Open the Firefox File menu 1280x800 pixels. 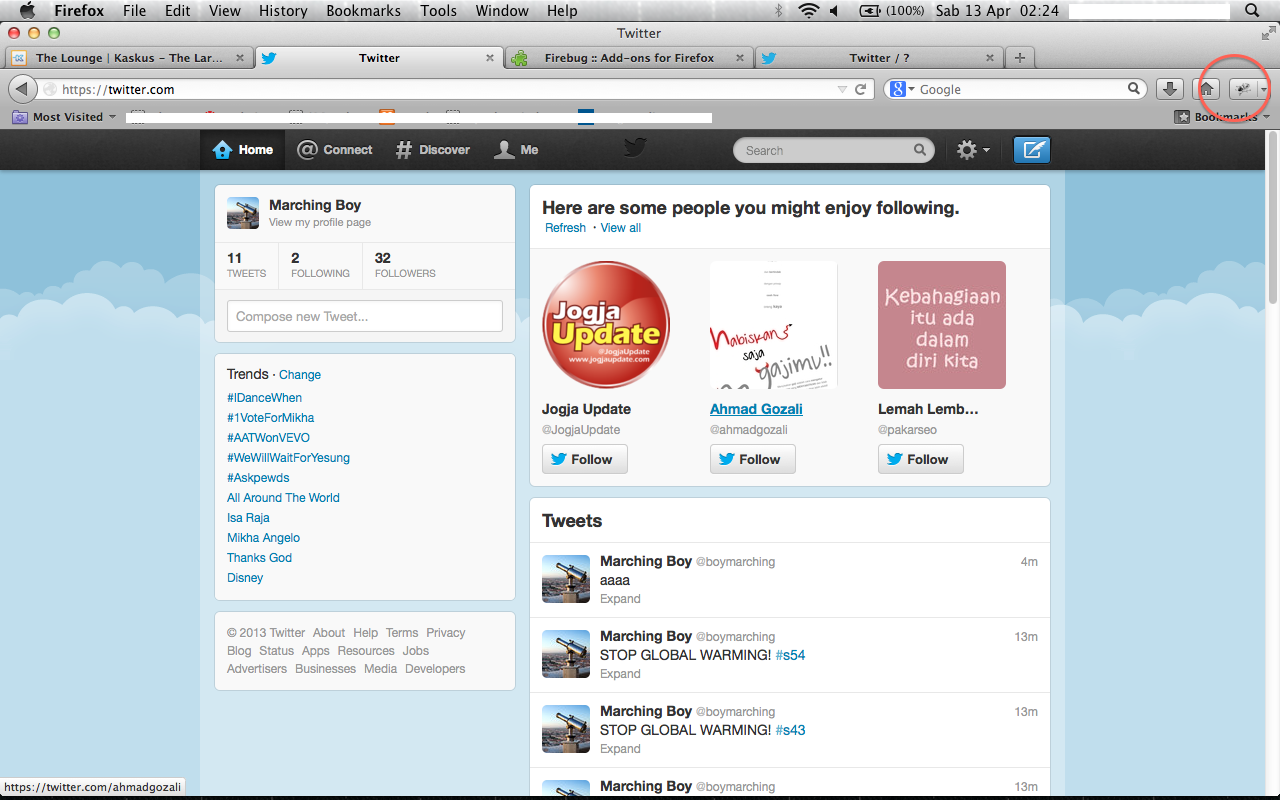pyautogui.click(x=134, y=10)
